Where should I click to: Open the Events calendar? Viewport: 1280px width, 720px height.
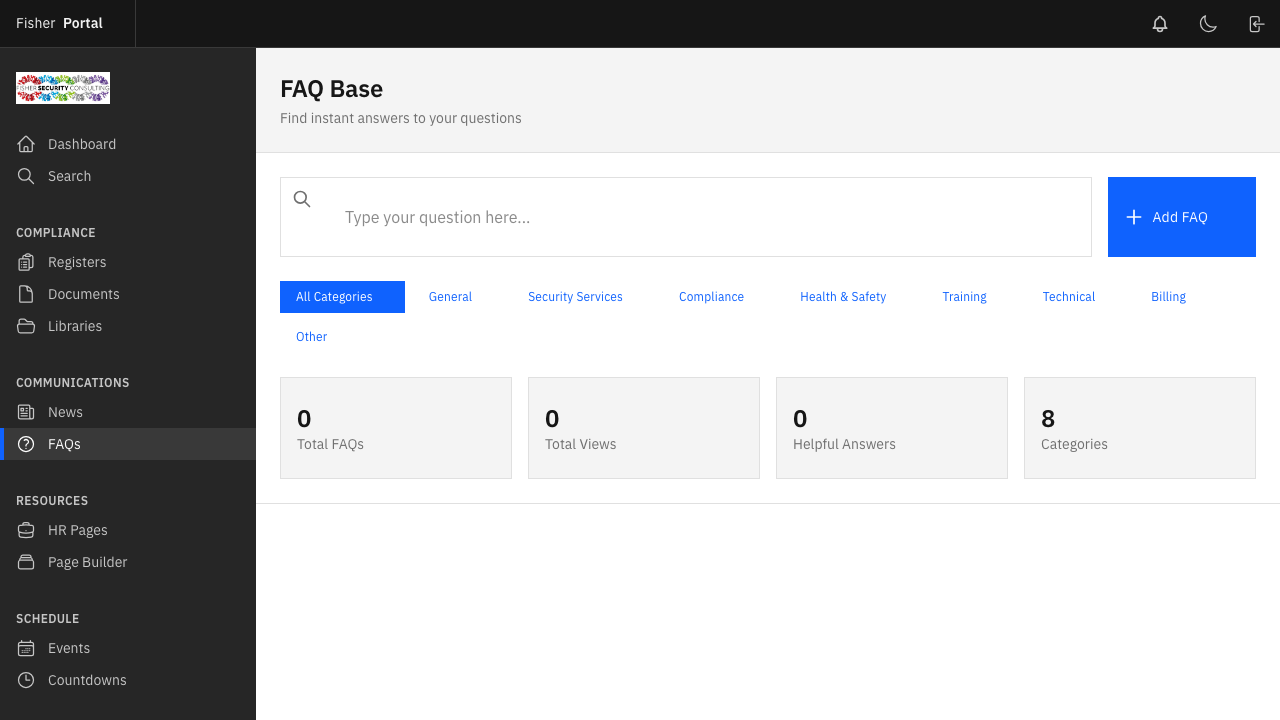(68, 648)
